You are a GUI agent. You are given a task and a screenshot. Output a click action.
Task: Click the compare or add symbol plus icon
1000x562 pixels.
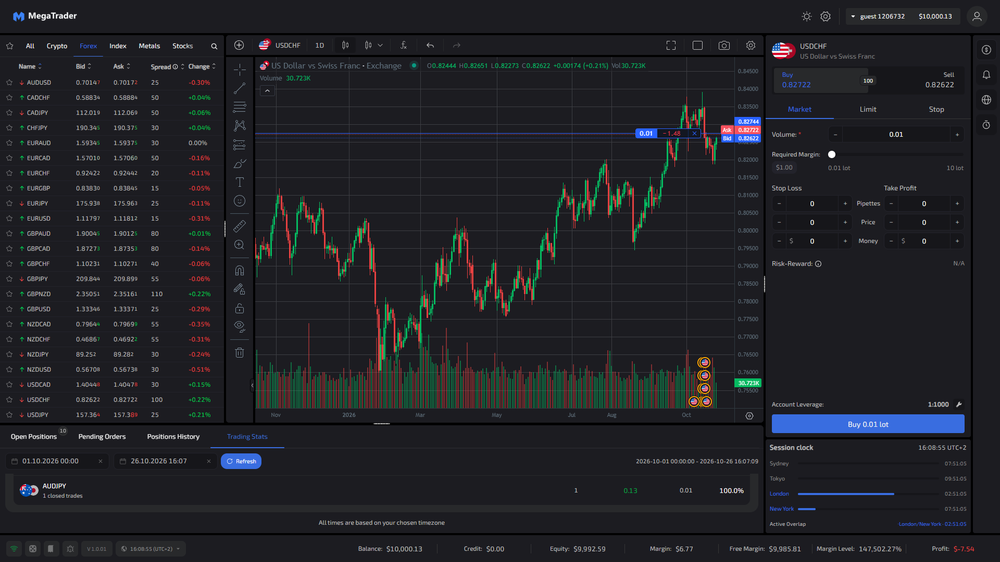click(x=239, y=45)
